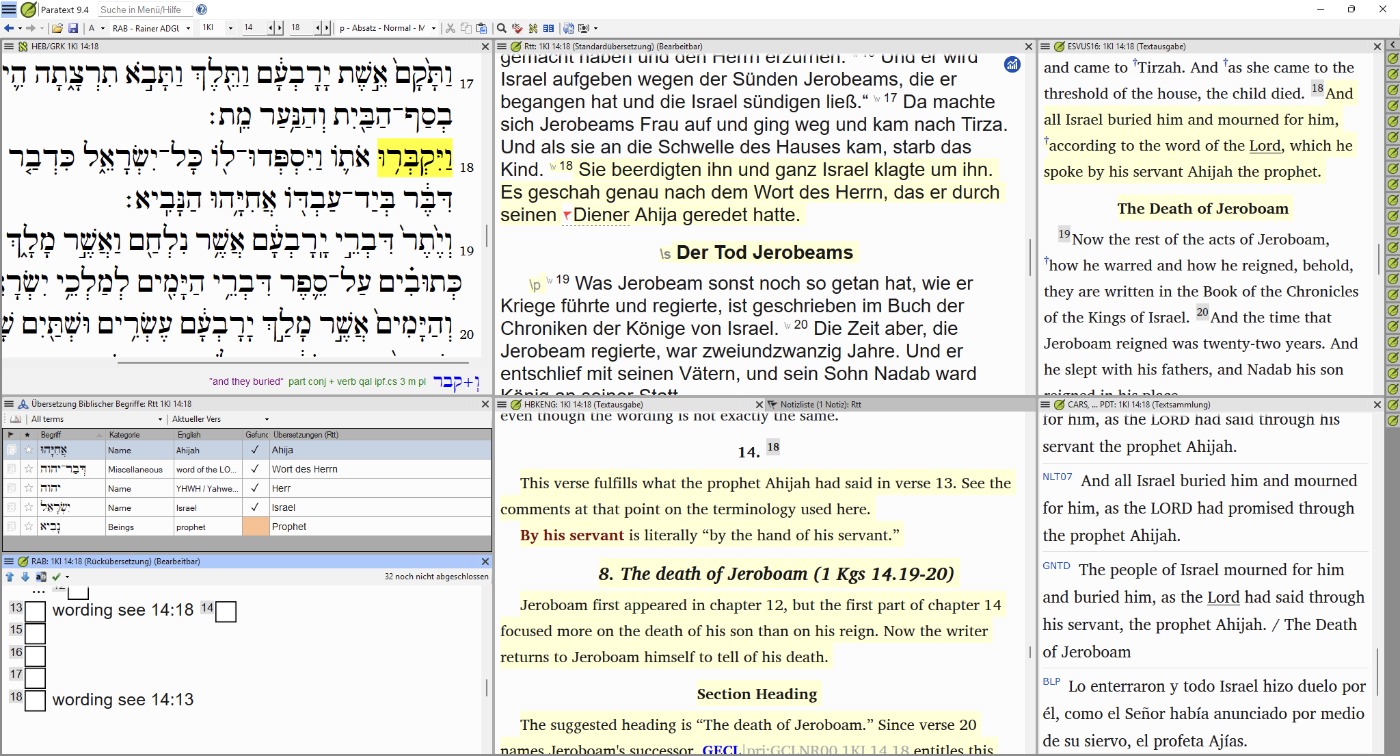Open the HBKENG panel hamburger menu
1400x756 pixels.
click(503, 404)
